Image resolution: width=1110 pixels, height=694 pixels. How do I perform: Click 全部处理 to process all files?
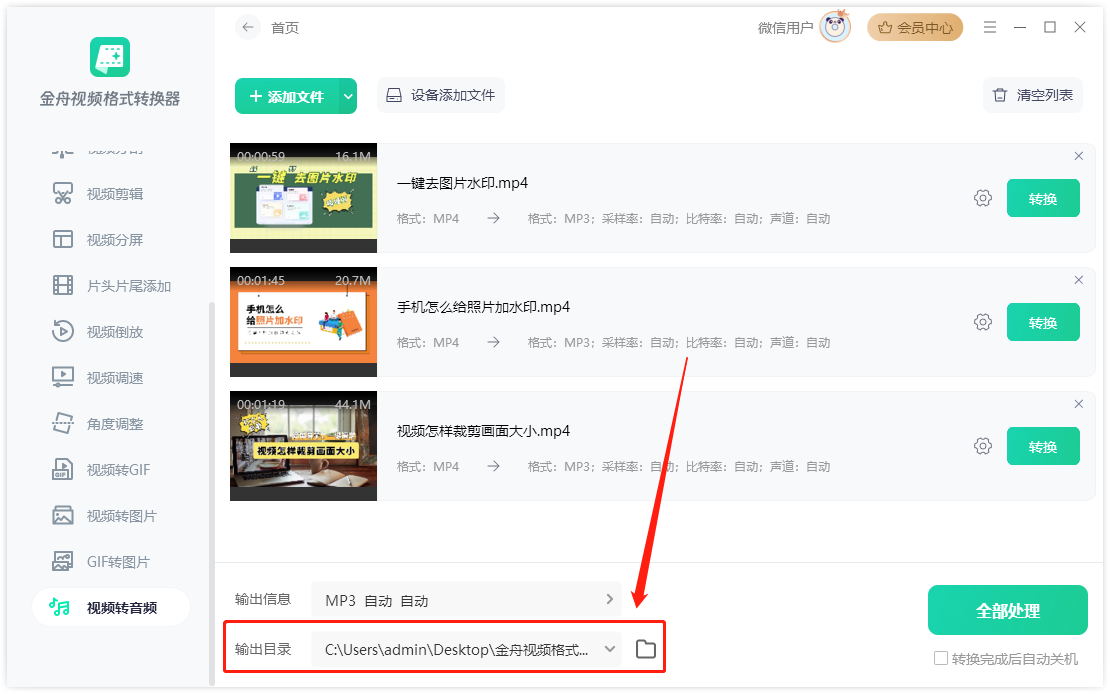[x=1007, y=609]
